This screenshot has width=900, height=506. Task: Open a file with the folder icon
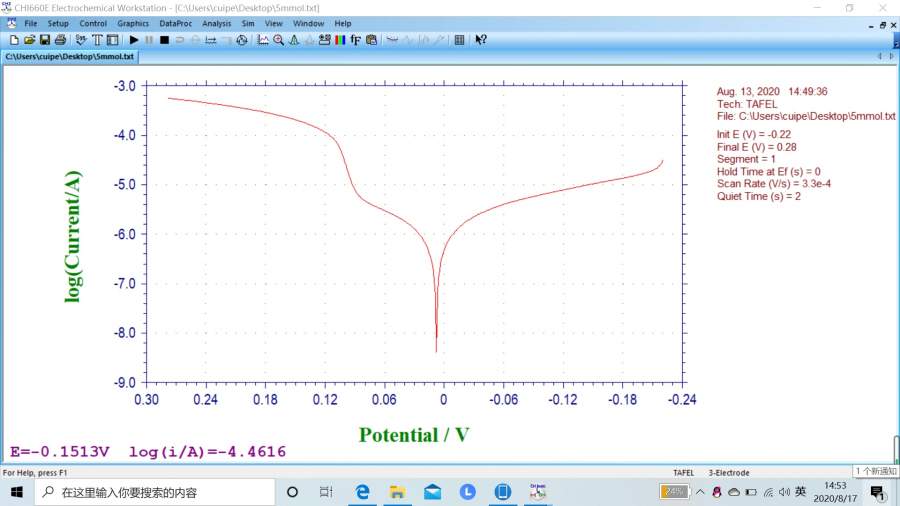pos(29,40)
